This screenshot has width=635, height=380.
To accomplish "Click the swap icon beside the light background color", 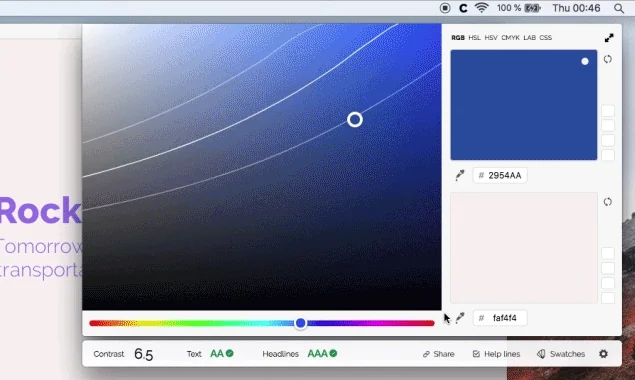I will coord(607,202).
